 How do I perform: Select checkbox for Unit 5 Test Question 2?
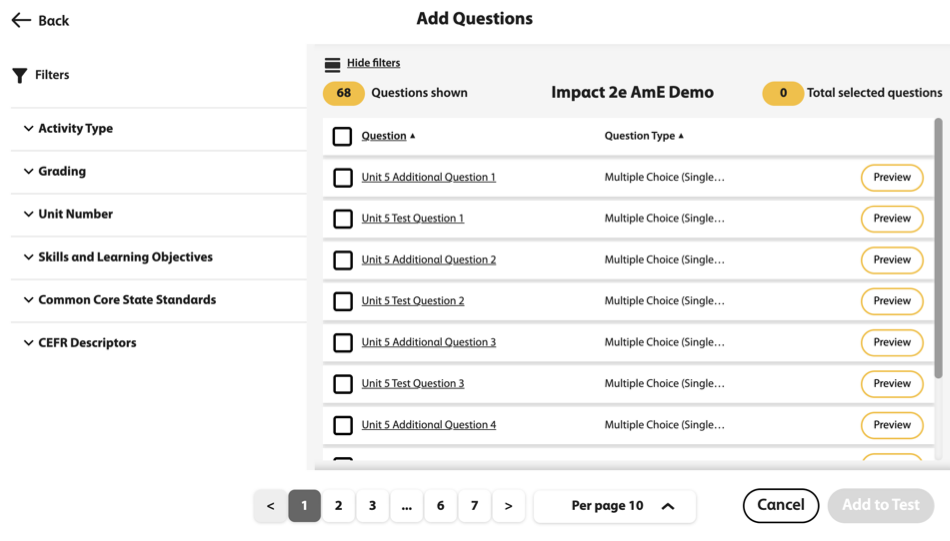coord(342,301)
